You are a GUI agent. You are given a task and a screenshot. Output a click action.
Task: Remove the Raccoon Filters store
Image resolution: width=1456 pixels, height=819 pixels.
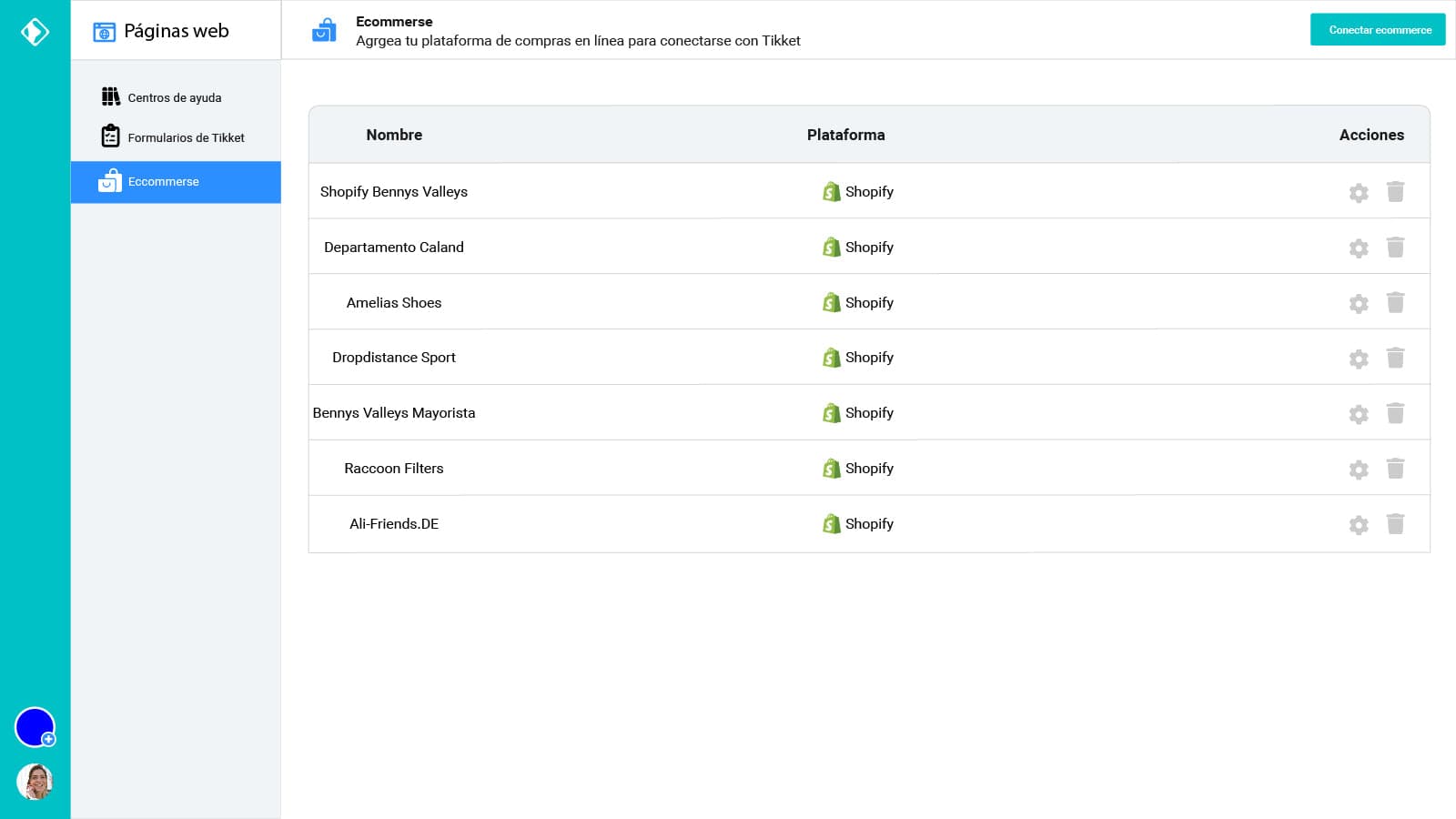point(1395,469)
